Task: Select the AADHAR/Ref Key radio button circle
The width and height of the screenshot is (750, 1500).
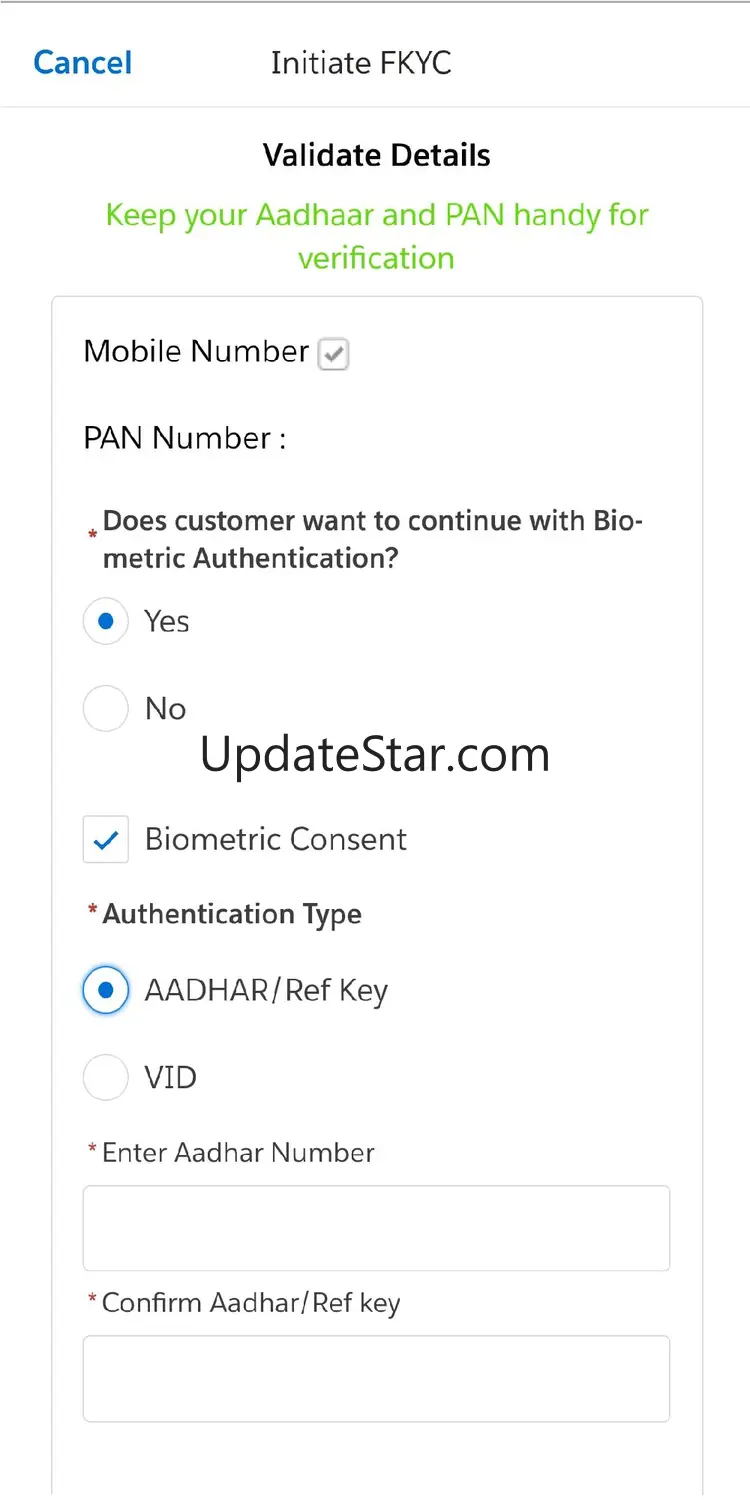Action: pyautogui.click(x=106, y=990)
